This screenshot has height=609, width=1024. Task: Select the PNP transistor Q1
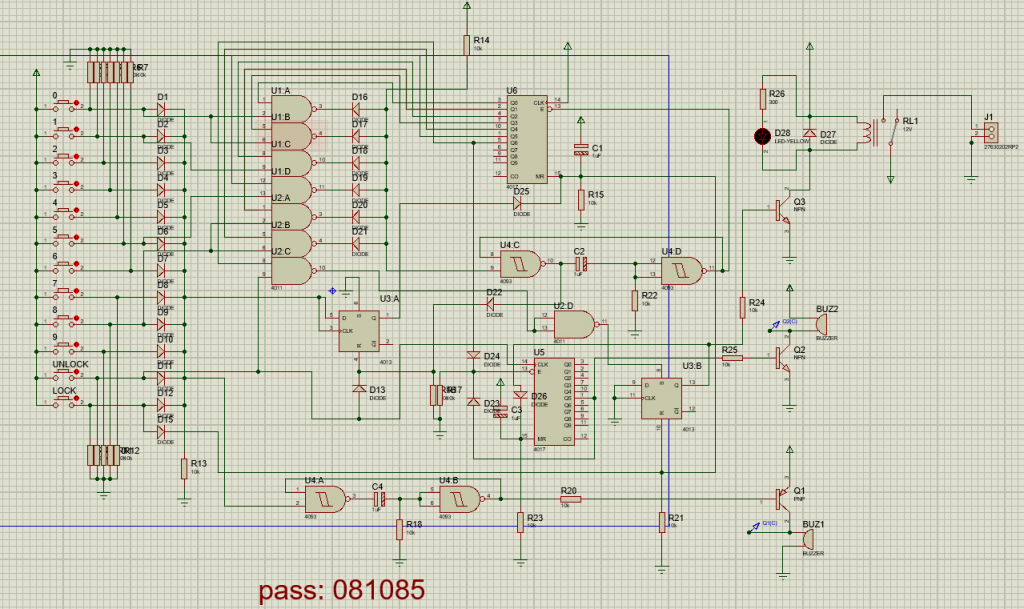click(783, 499)
